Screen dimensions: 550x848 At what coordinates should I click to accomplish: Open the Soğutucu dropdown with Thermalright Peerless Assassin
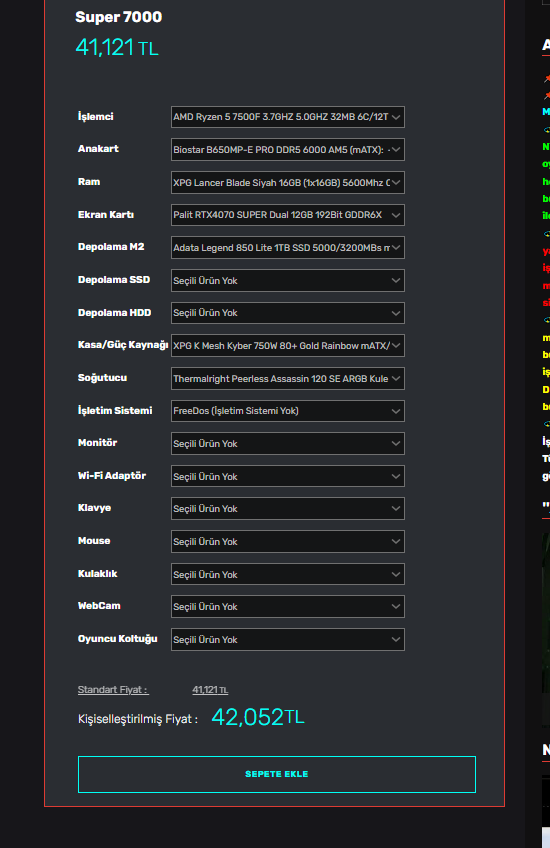288,379
